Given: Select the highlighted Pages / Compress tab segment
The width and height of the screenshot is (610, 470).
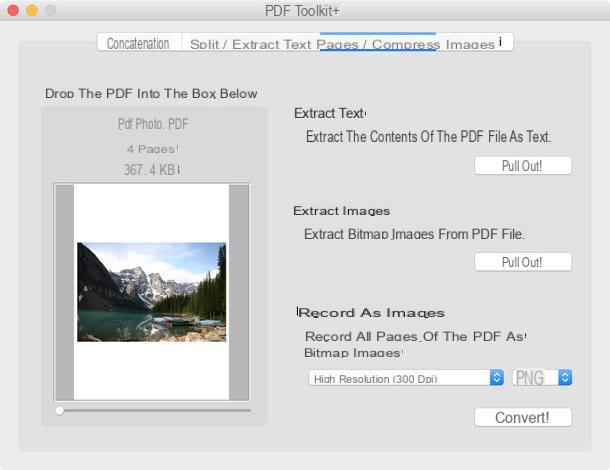Looking at the screenshot, I should pyautogui.click(x=378, y=43).
